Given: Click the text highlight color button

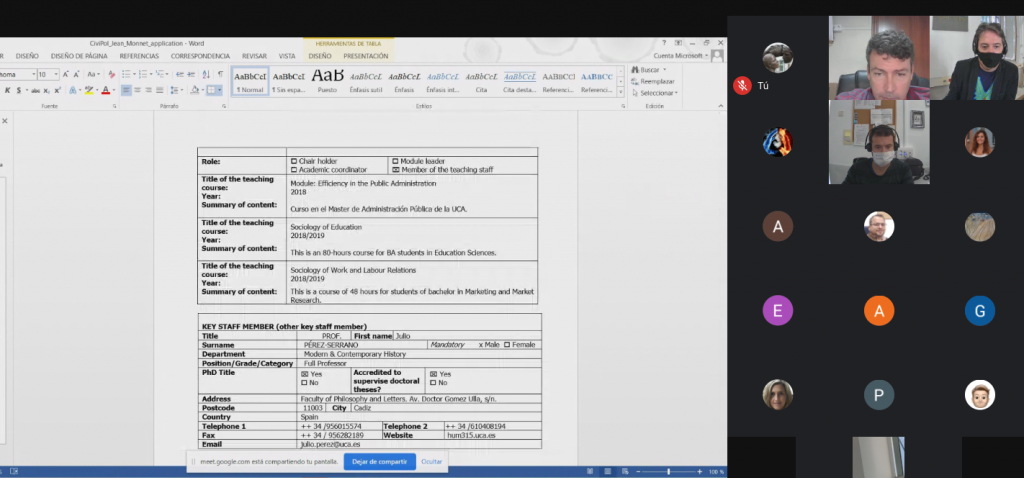Looking at the screenshot, I should point(88,90).
